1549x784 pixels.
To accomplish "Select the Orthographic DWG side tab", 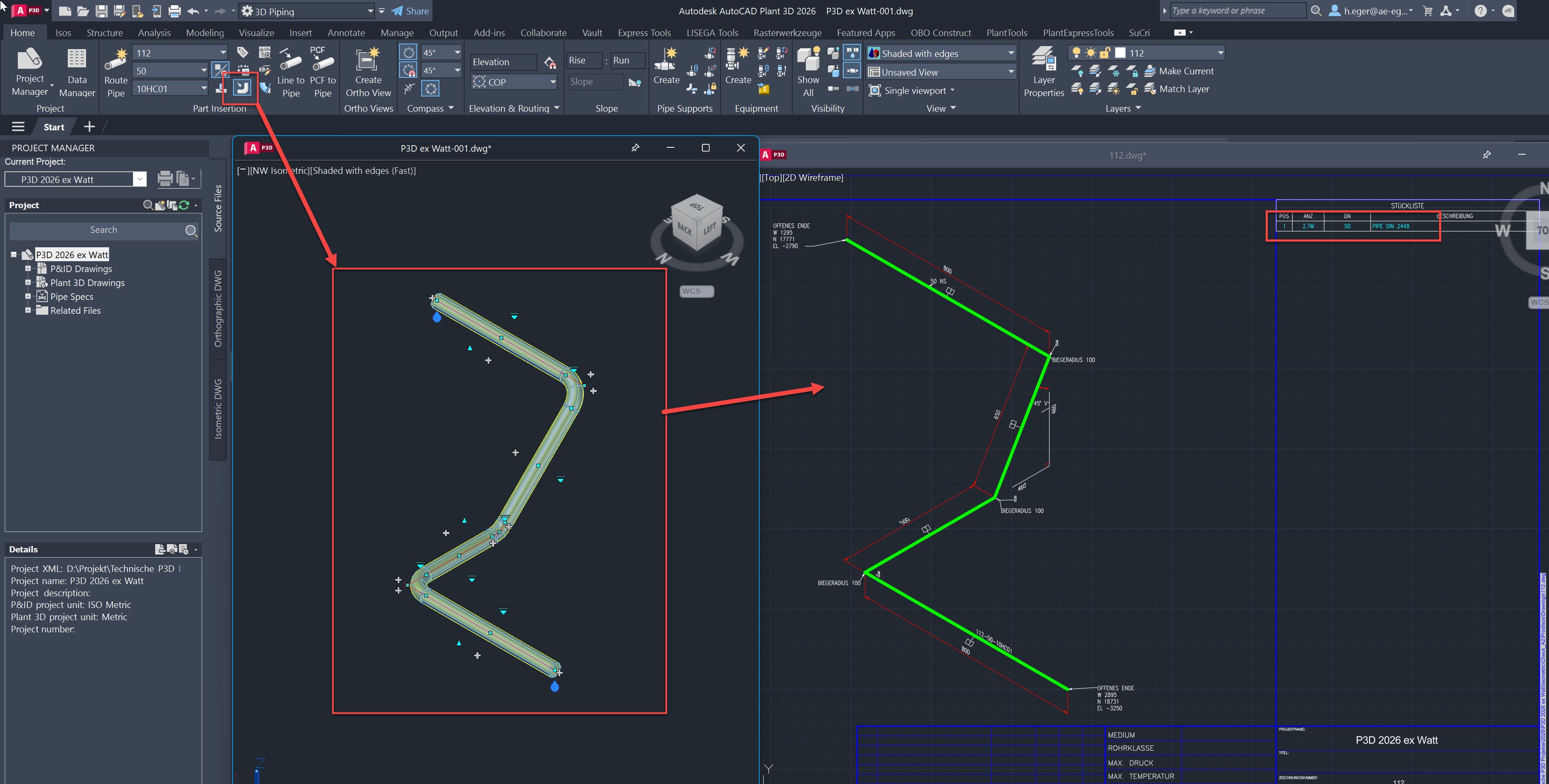I will tap(218, 309).
